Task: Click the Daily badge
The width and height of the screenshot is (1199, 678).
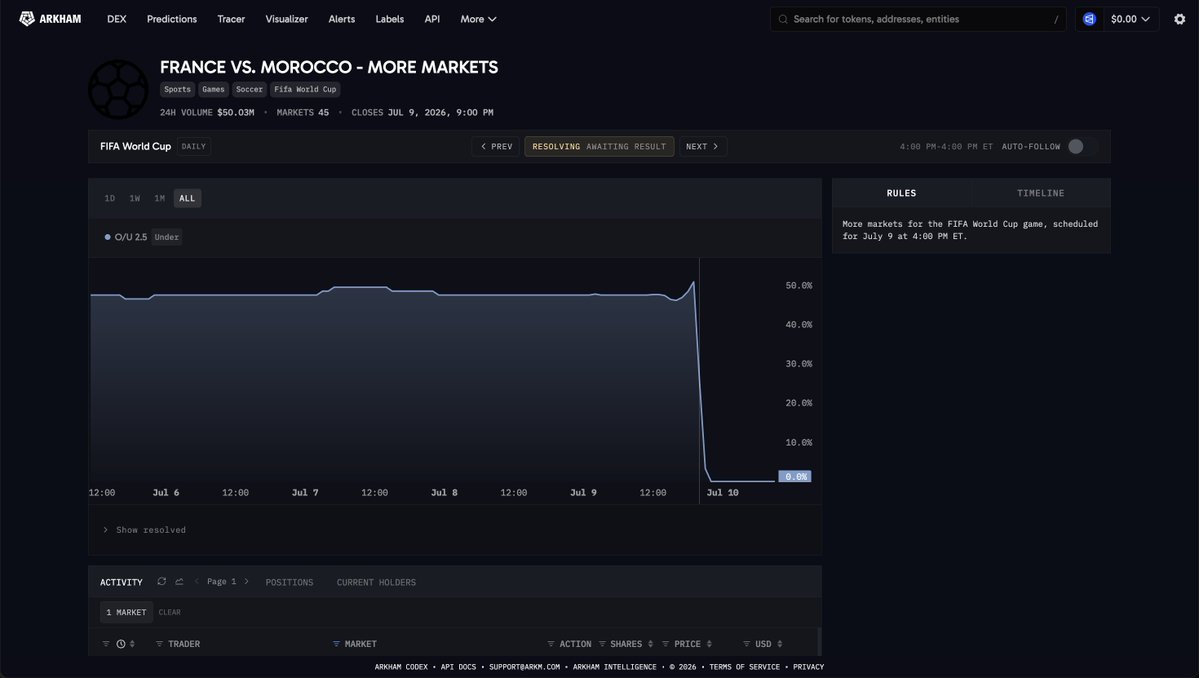Action: pyautogui.click(x=193, y=147)
